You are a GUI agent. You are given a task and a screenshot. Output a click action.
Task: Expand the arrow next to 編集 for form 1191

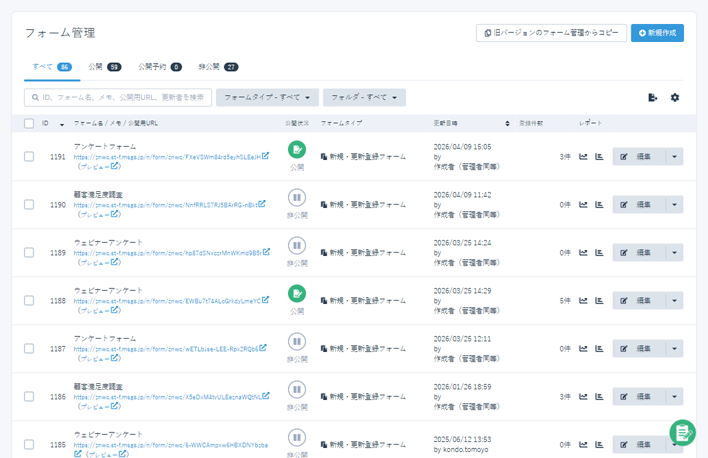(675, 157)
